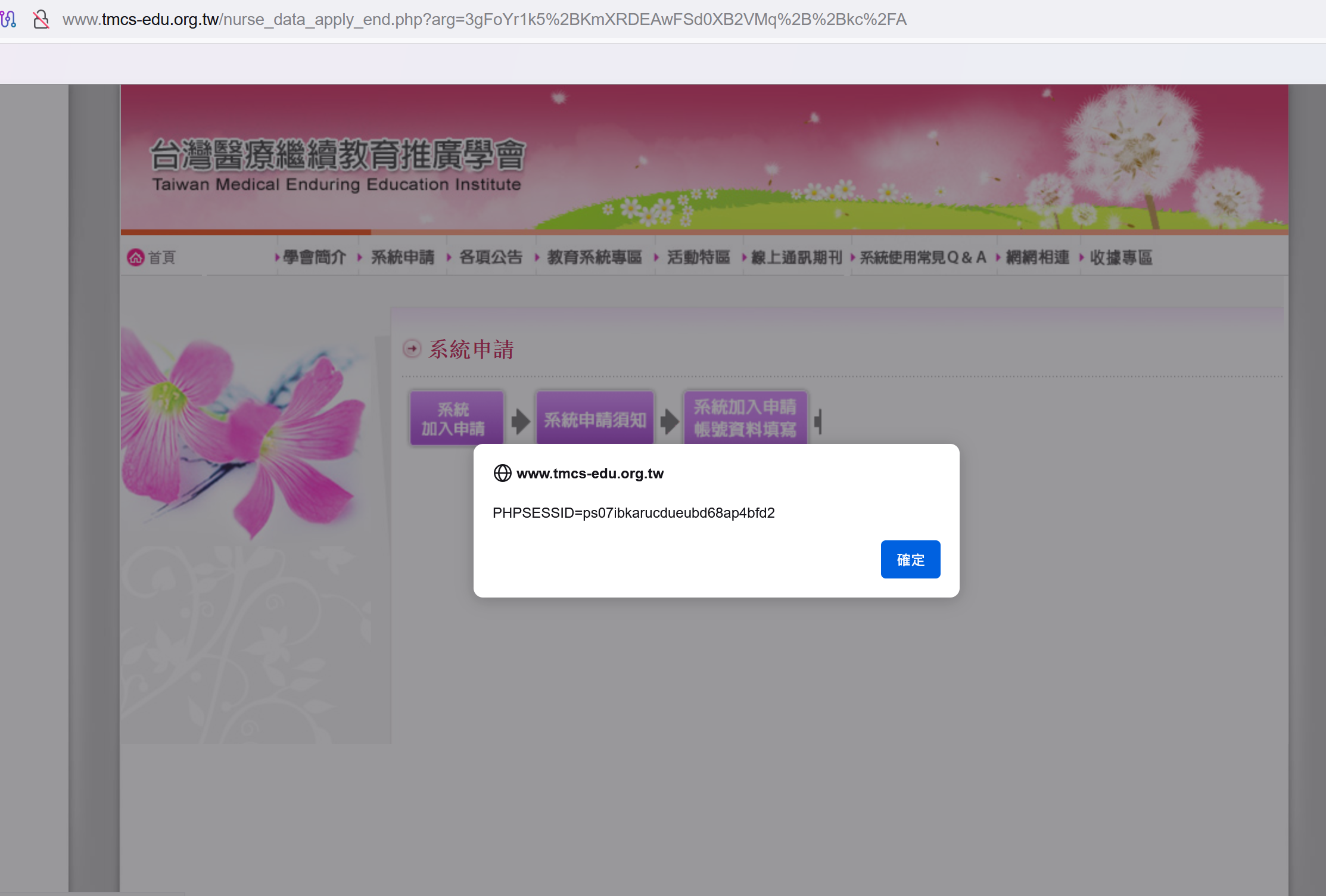Screen dimensions: 1326x896
Task: Click the 台灣醫療繼續教育推廣學會 banner title
Action: 338,155
